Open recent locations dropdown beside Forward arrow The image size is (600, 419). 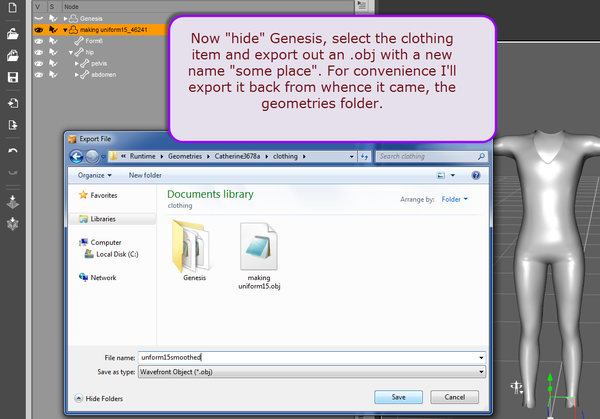point(103,157)
